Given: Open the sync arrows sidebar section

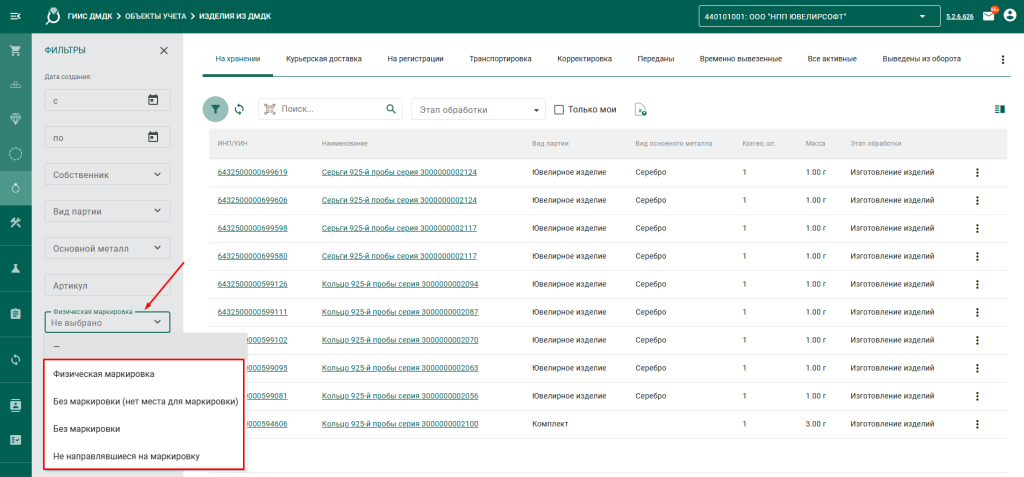Looking at the screenshot, I should coord(16,359).
